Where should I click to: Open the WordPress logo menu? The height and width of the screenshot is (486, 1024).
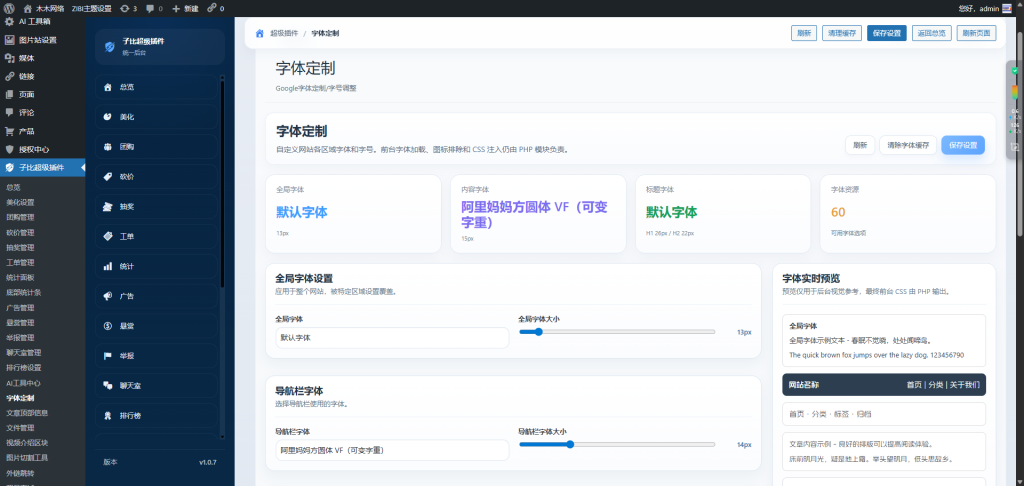(9, 8)
